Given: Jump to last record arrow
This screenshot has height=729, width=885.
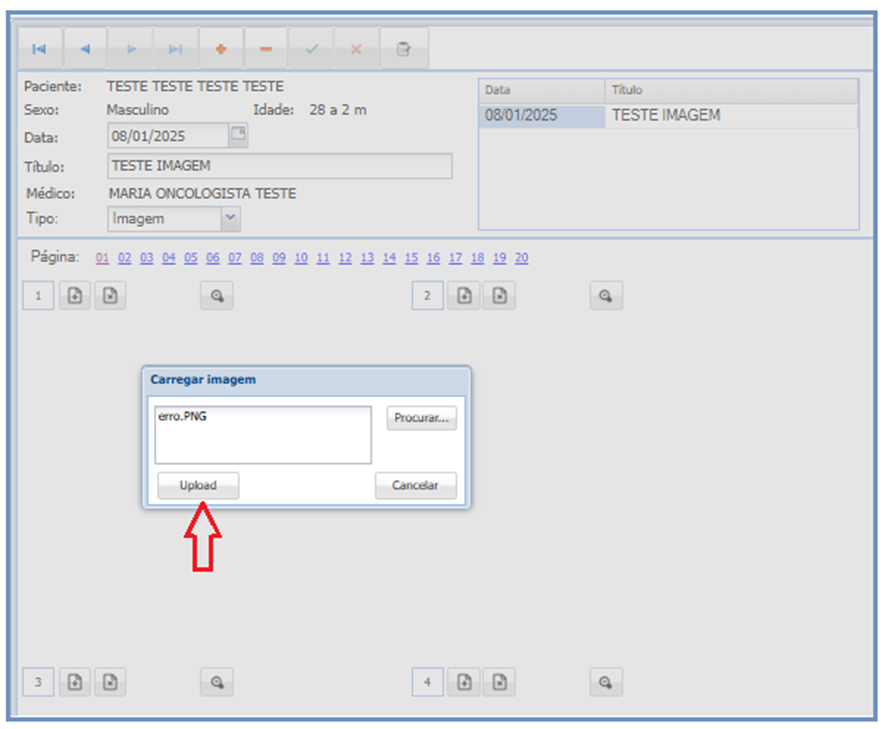Looking at the screenshot, I should (x=176, y=49).
